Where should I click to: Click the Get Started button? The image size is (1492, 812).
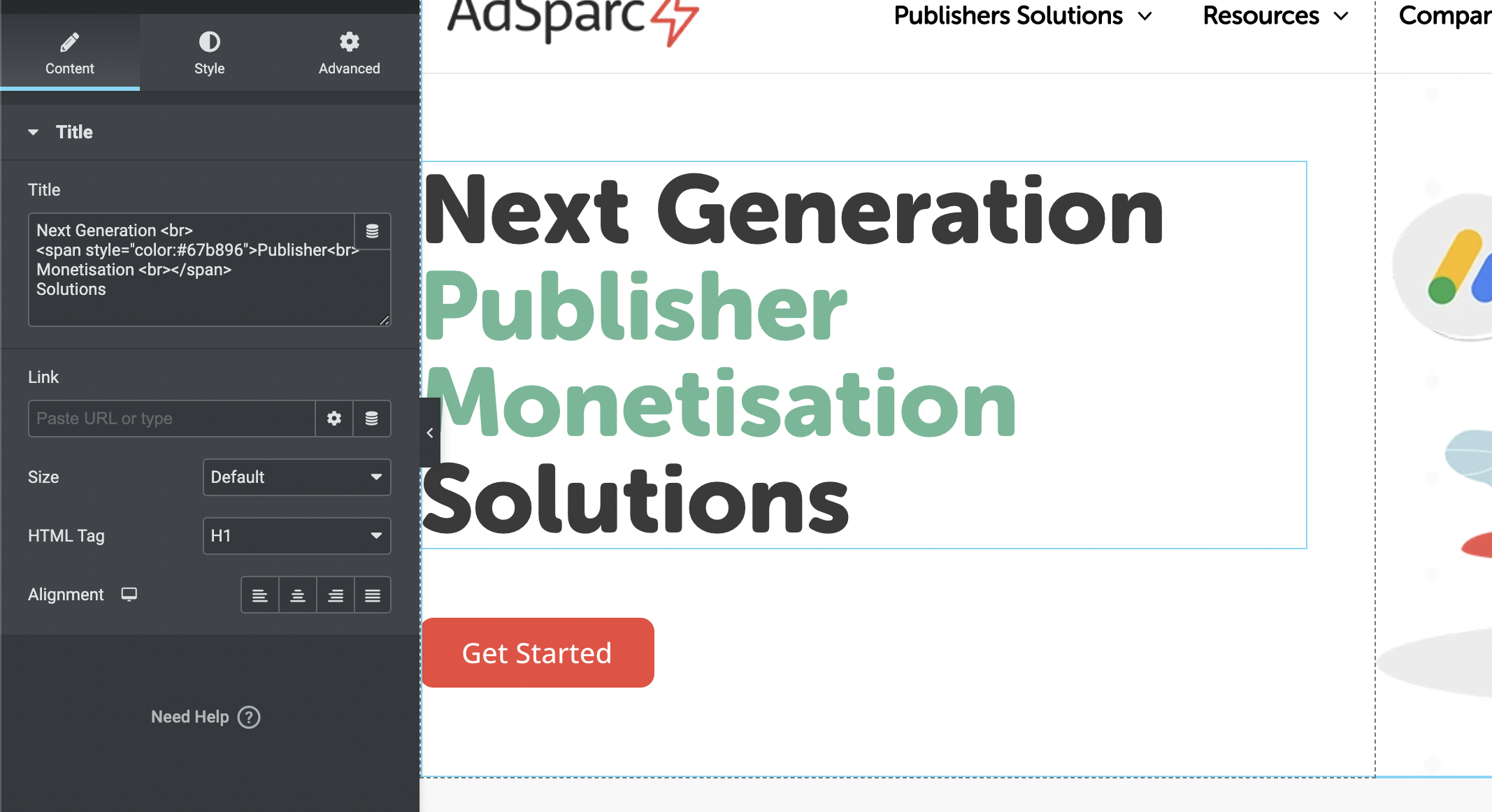click(x=538, y=653)
